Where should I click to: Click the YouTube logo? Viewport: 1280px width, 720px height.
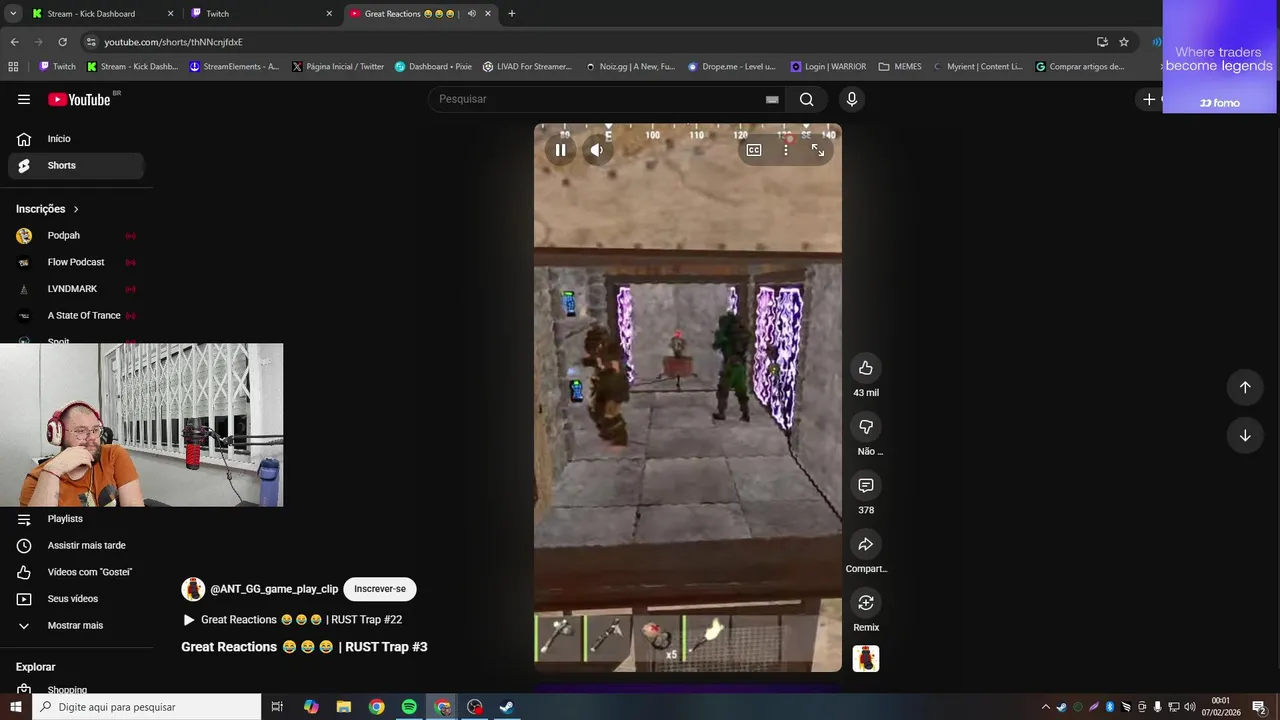80,99
